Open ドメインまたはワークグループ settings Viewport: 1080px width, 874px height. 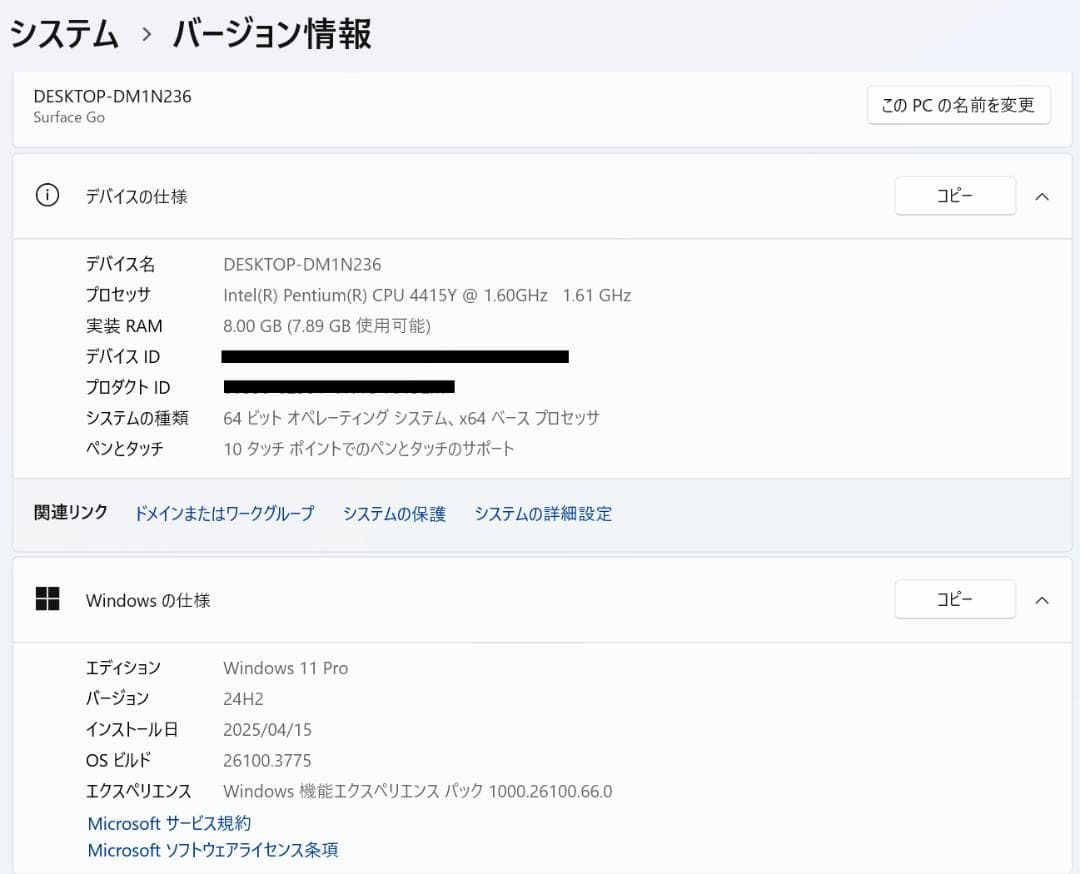click(x=223, y=513)
